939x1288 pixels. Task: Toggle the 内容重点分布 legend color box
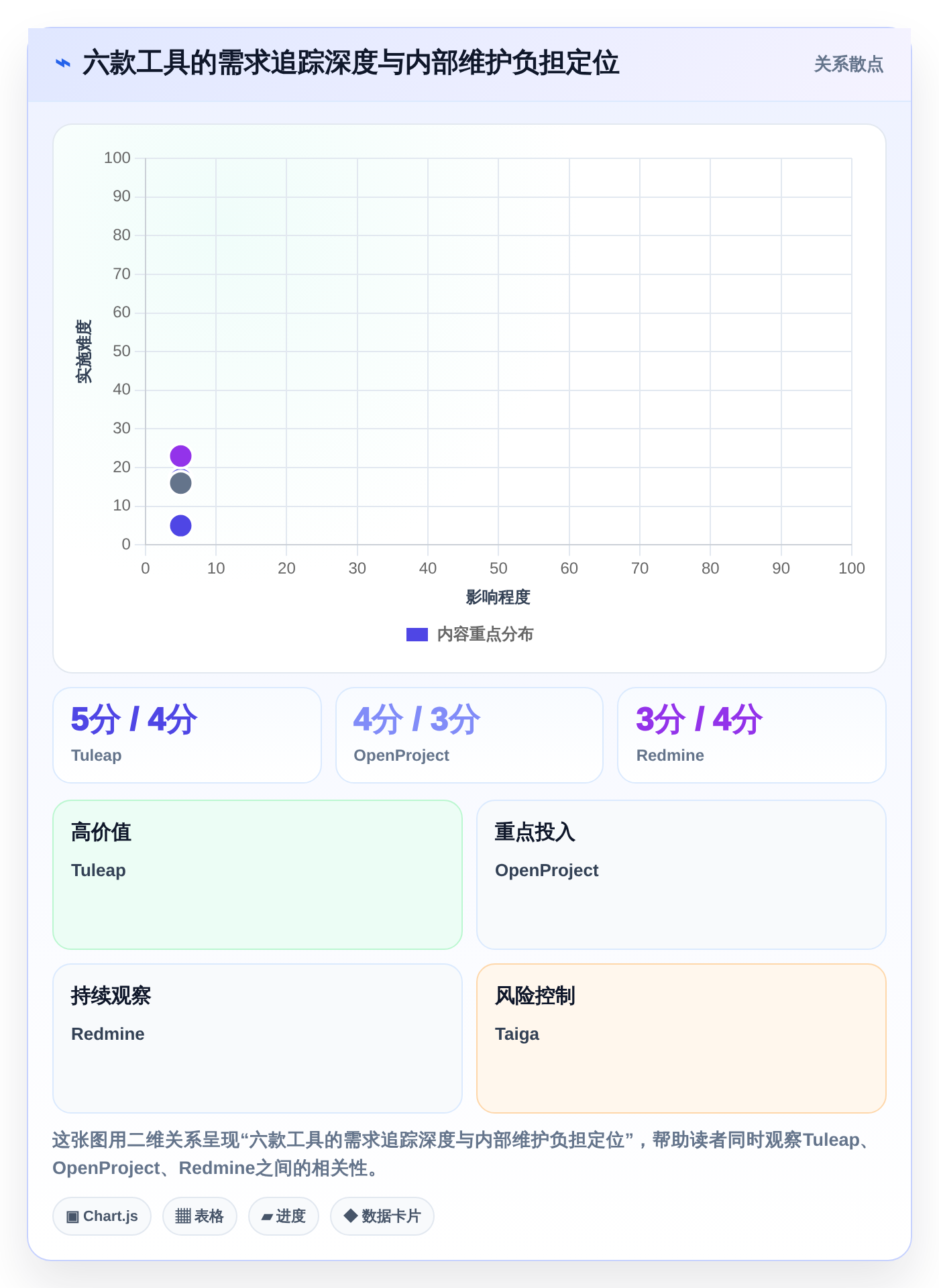tap(417, 635)
